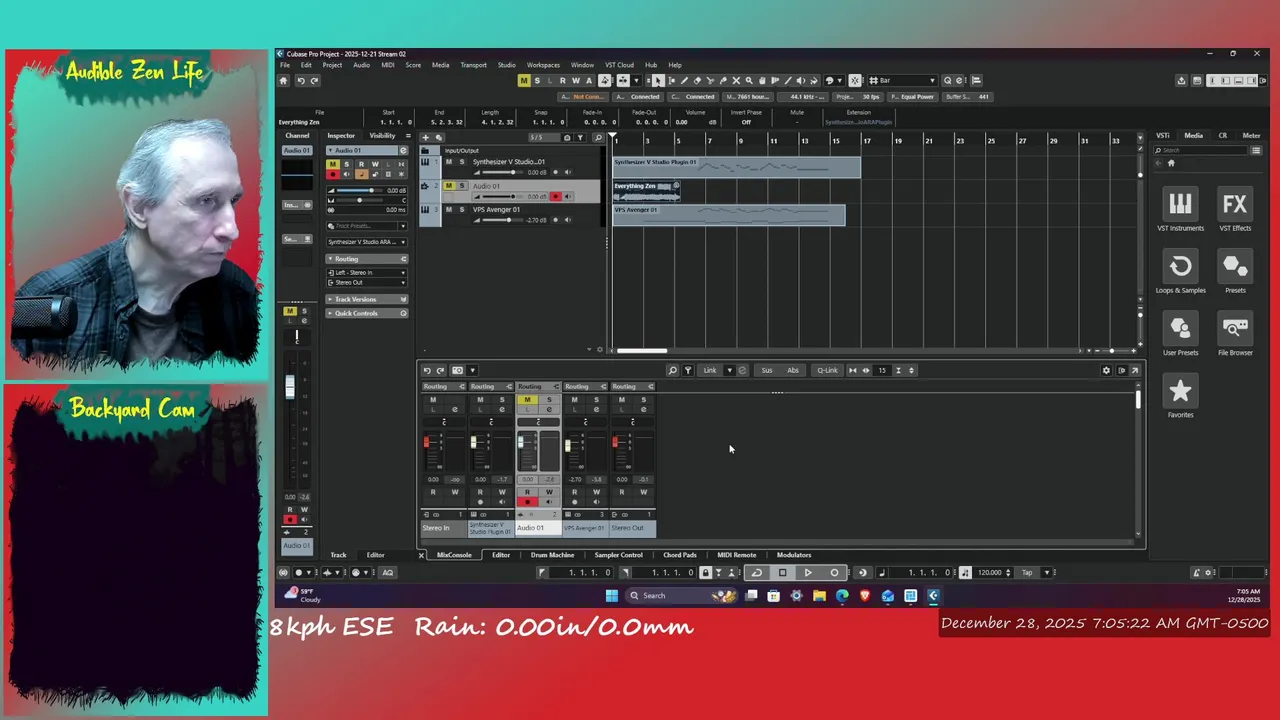Open Loops & Samples browser
The height and width of the screenshot is (720, 1280).
(x=1180, y=272)
